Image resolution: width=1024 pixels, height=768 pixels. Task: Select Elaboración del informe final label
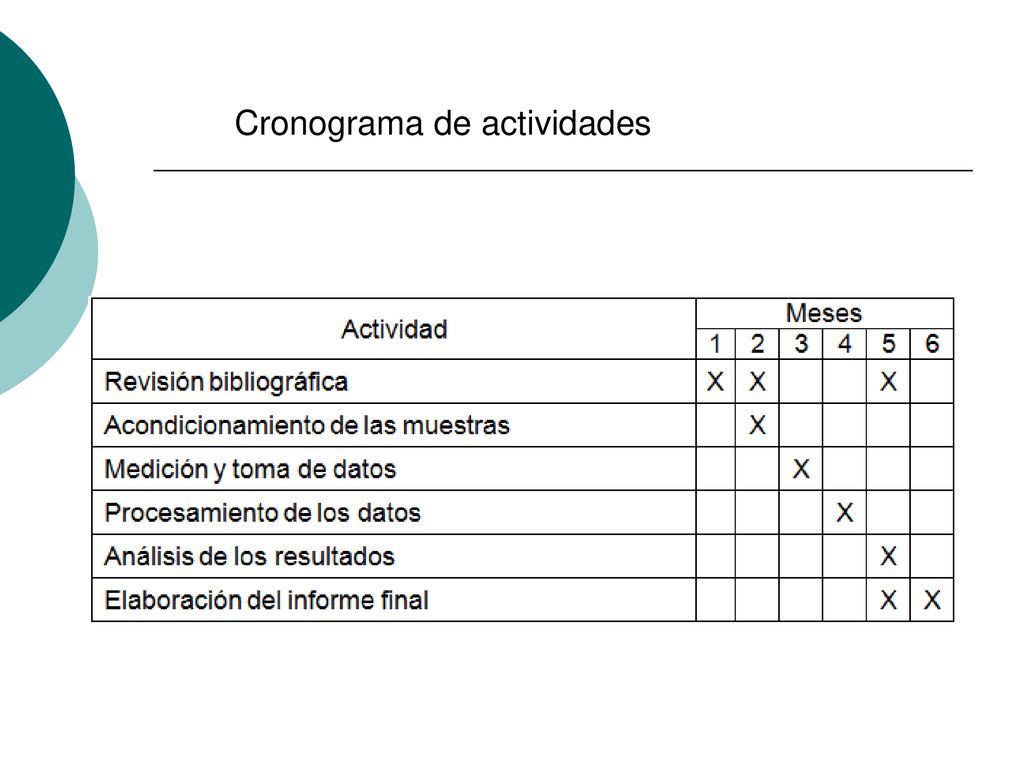point(266,601)
